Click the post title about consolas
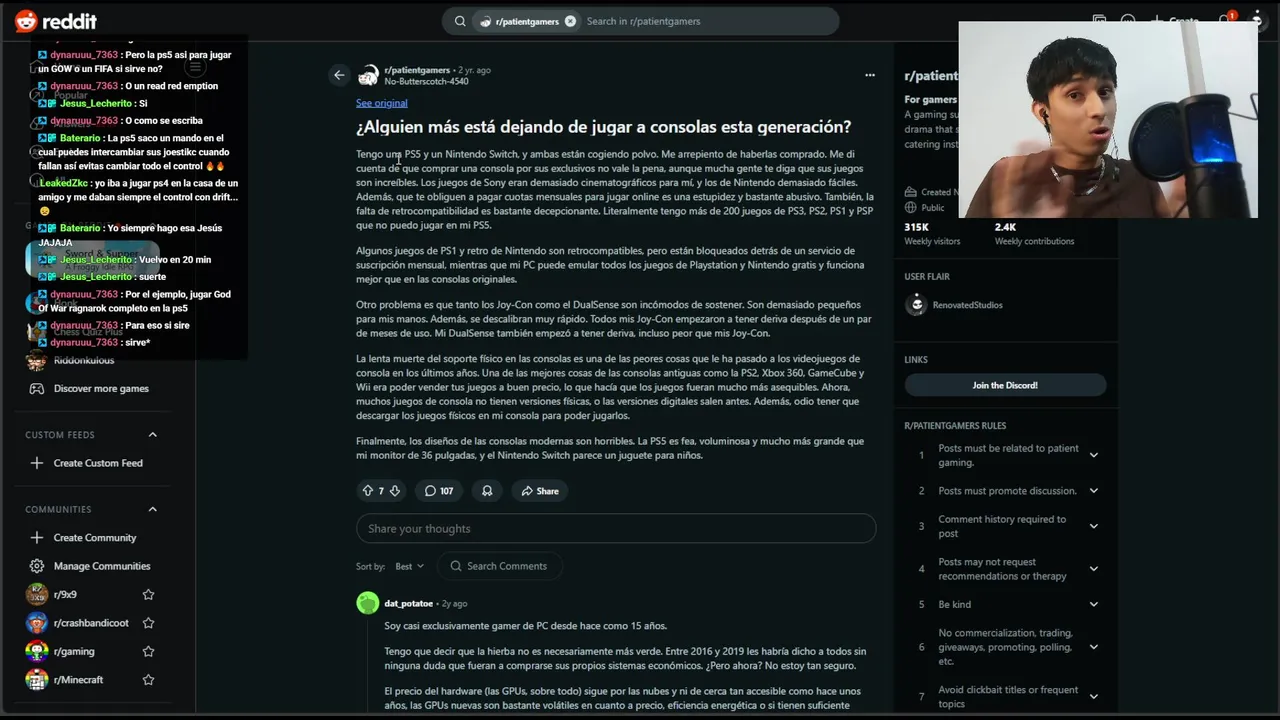1280x720 pixels. pyautogui.click(x=603, y=127)
